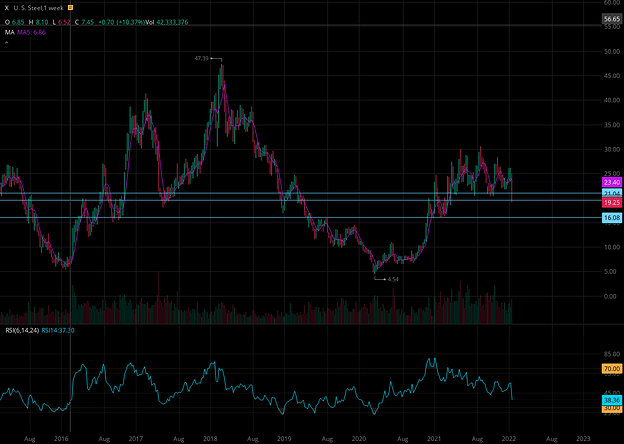Screen dimensions: 624x444
Task: Click the 30.00 price axis label above 25.00
Action: pyautogui.click(x=612, y=149)
